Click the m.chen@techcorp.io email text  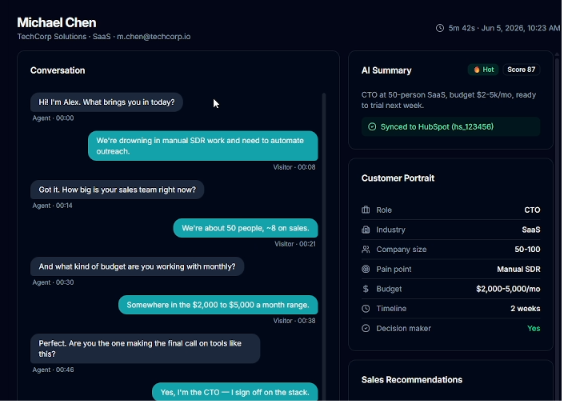[x=153, y=37]
